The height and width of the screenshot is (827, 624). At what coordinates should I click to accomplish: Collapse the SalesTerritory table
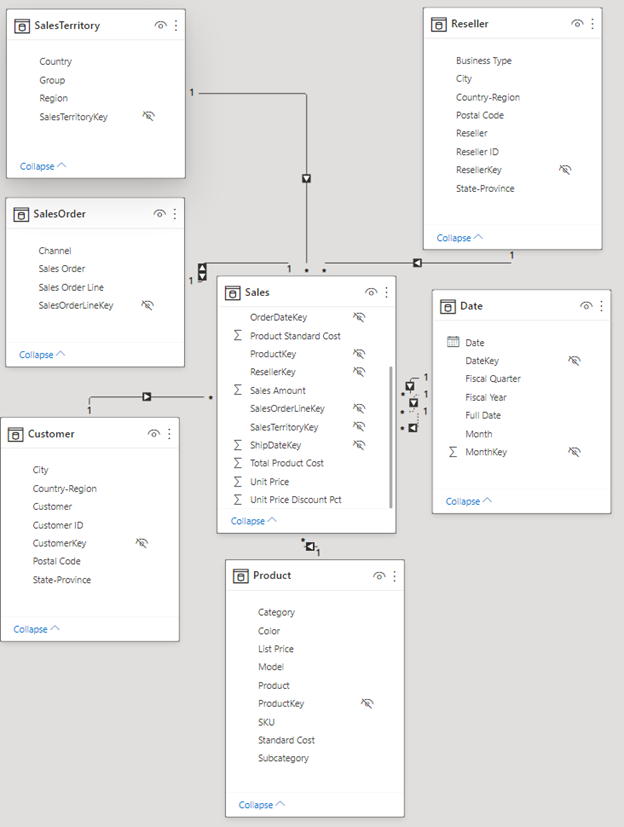pos(43,166)
